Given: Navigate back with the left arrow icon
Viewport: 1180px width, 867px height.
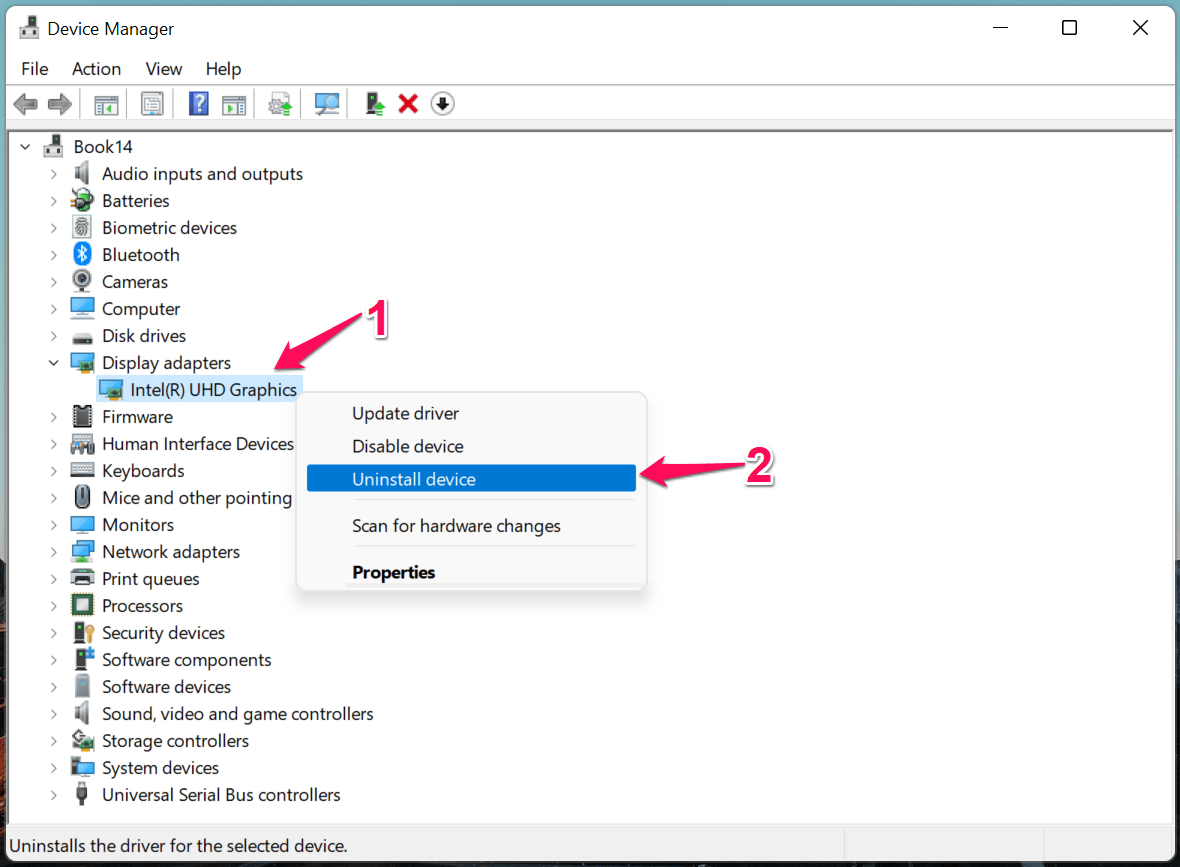Looking at the screenshot, I should 26,103.
